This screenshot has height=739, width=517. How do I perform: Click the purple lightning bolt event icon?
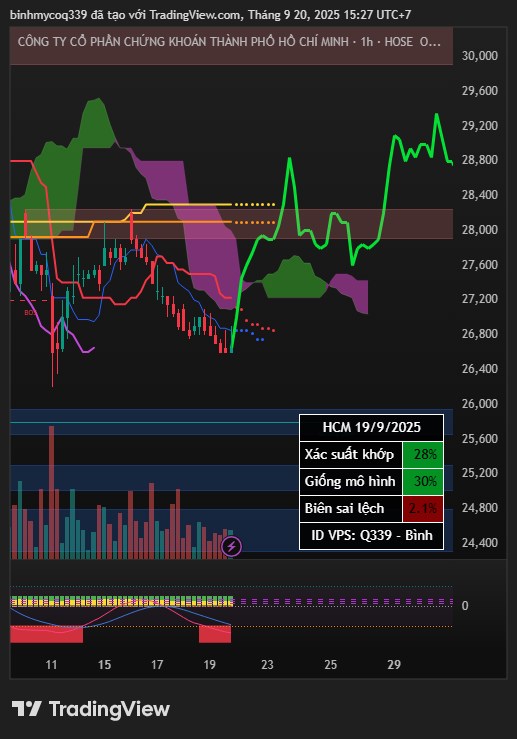[x=231, y=547]
